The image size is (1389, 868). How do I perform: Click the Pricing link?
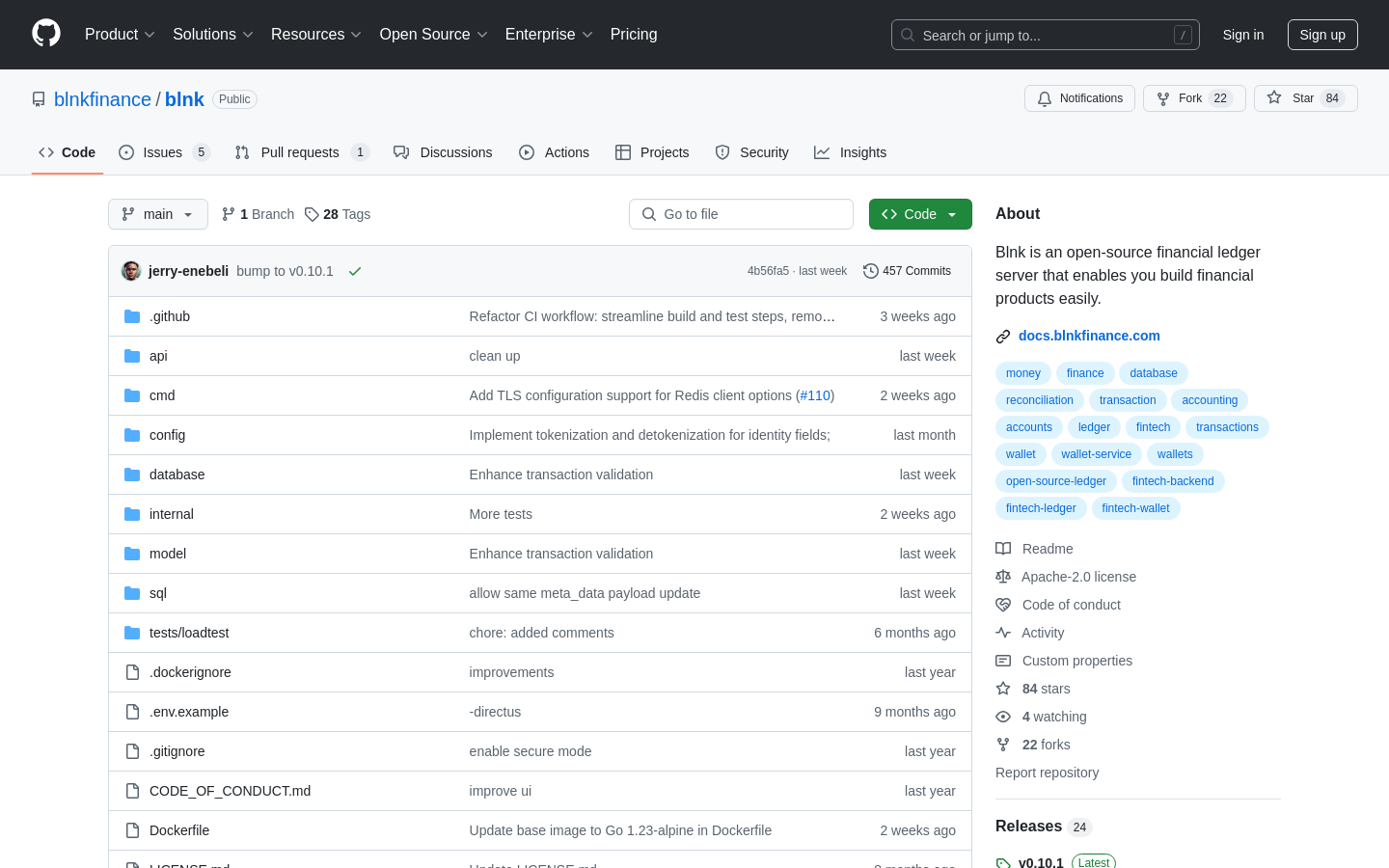(634, 35)
